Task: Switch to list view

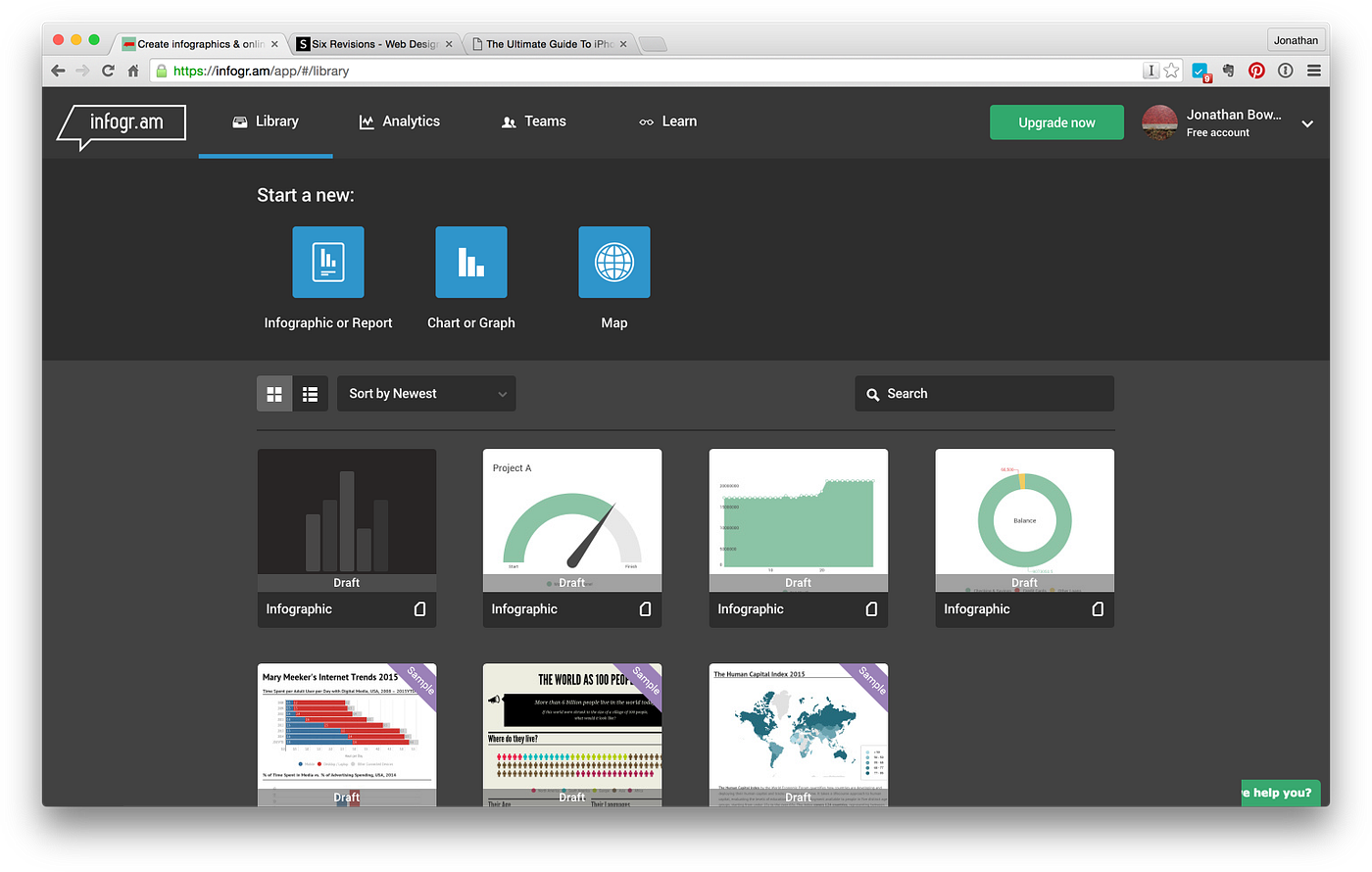Action: pyautogui.click(x=311, y=394)
